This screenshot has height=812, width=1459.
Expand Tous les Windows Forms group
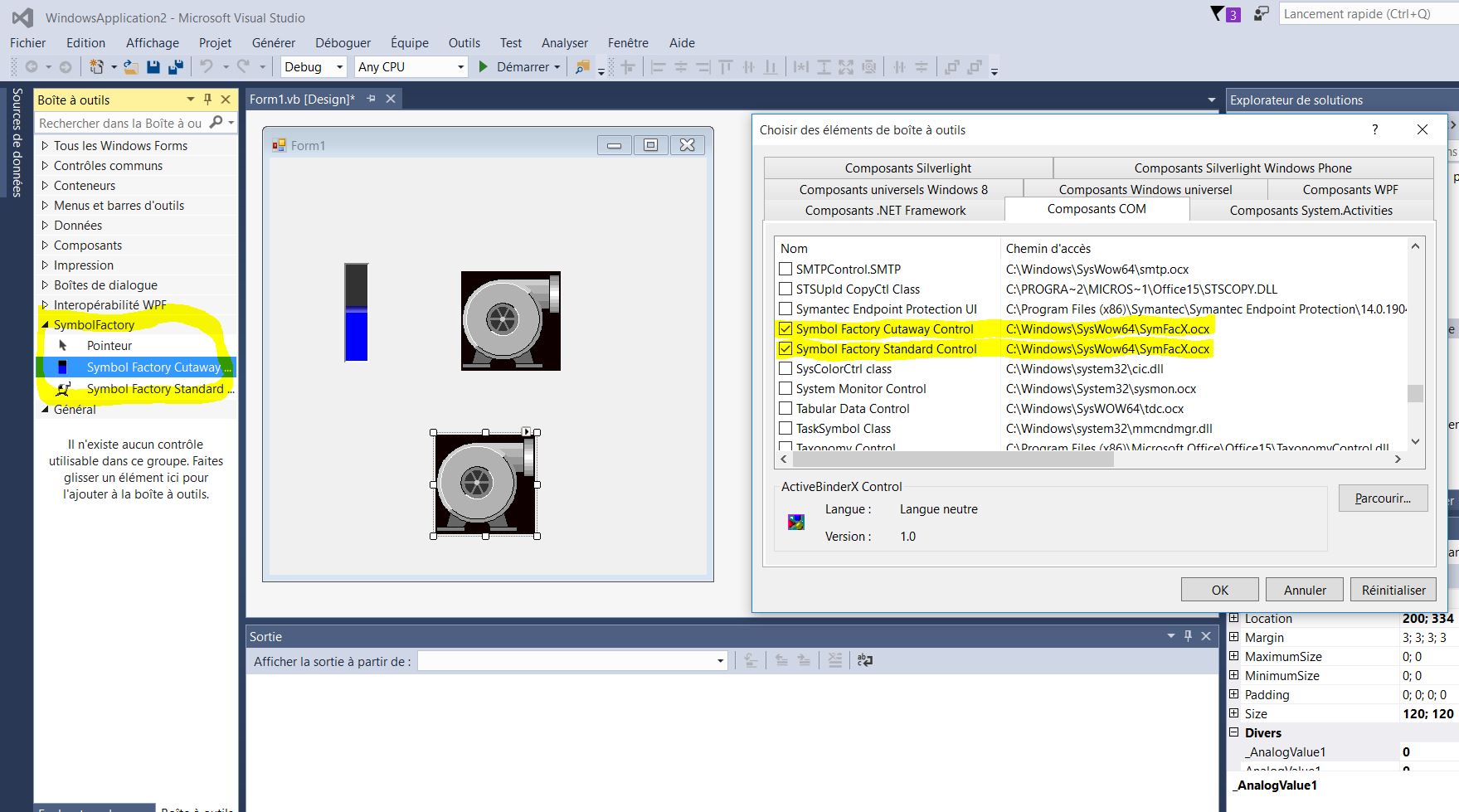pyautogui.click(x=45, y=145)
